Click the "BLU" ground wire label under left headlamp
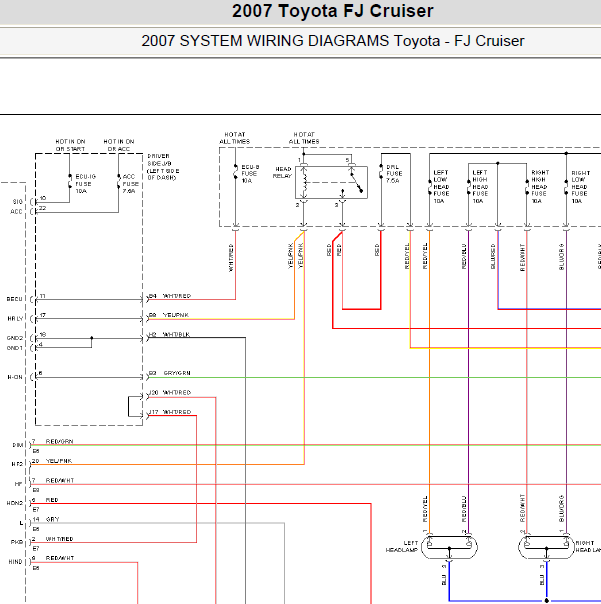The width and height of the screenshot is (601, 604). click(x=444, y=580)
